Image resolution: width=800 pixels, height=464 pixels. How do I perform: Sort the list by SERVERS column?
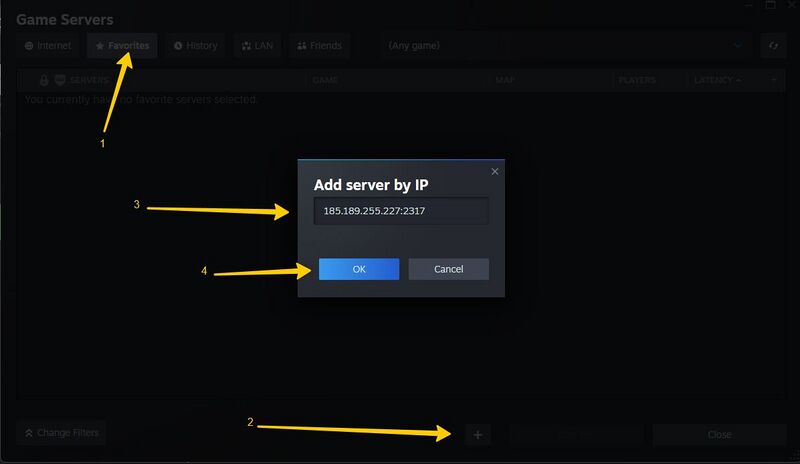pos(89,80)
